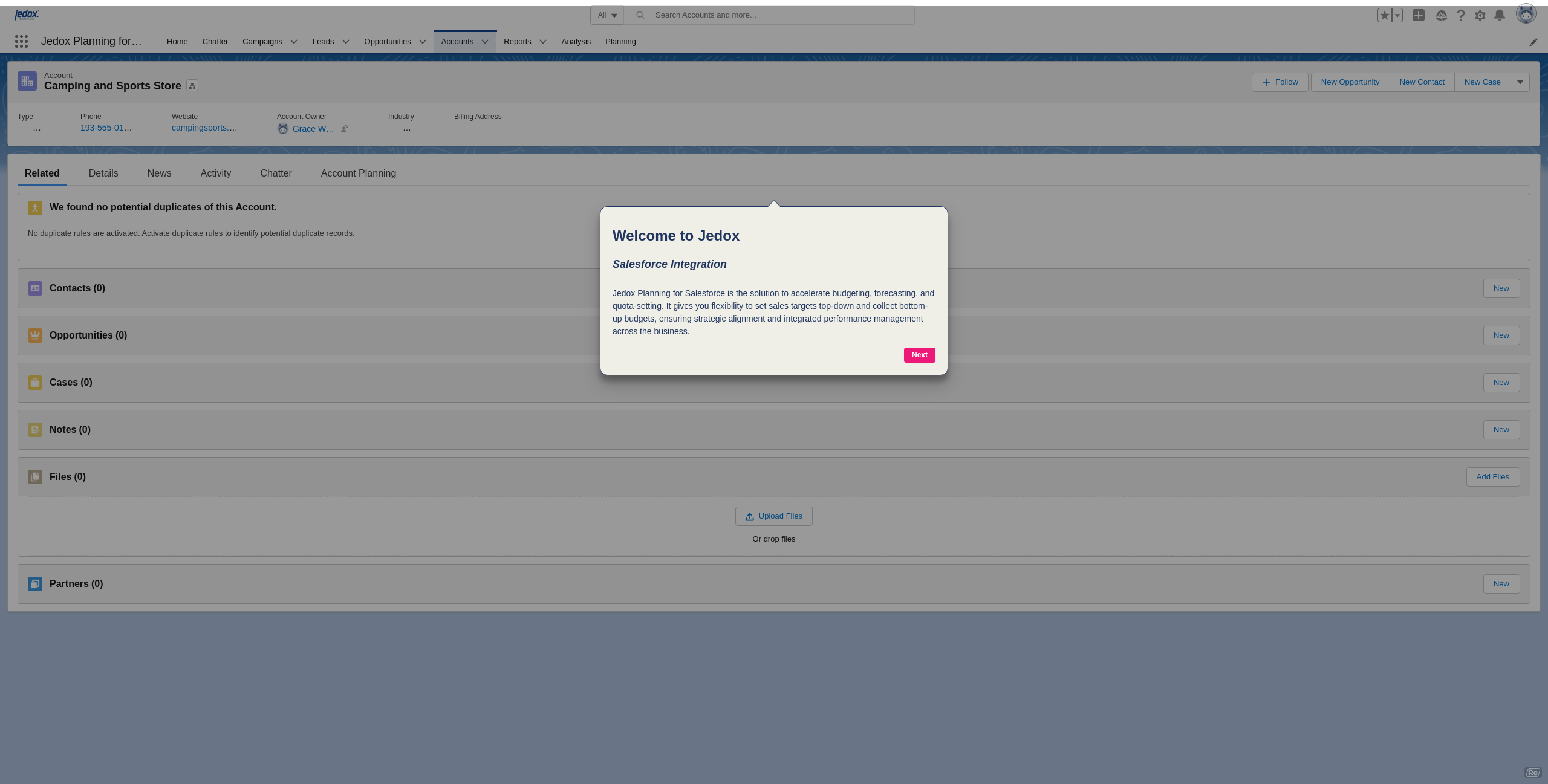Click Next on the Welcome to Jedox dialog
1548x784 pixels.
[919, 355]
